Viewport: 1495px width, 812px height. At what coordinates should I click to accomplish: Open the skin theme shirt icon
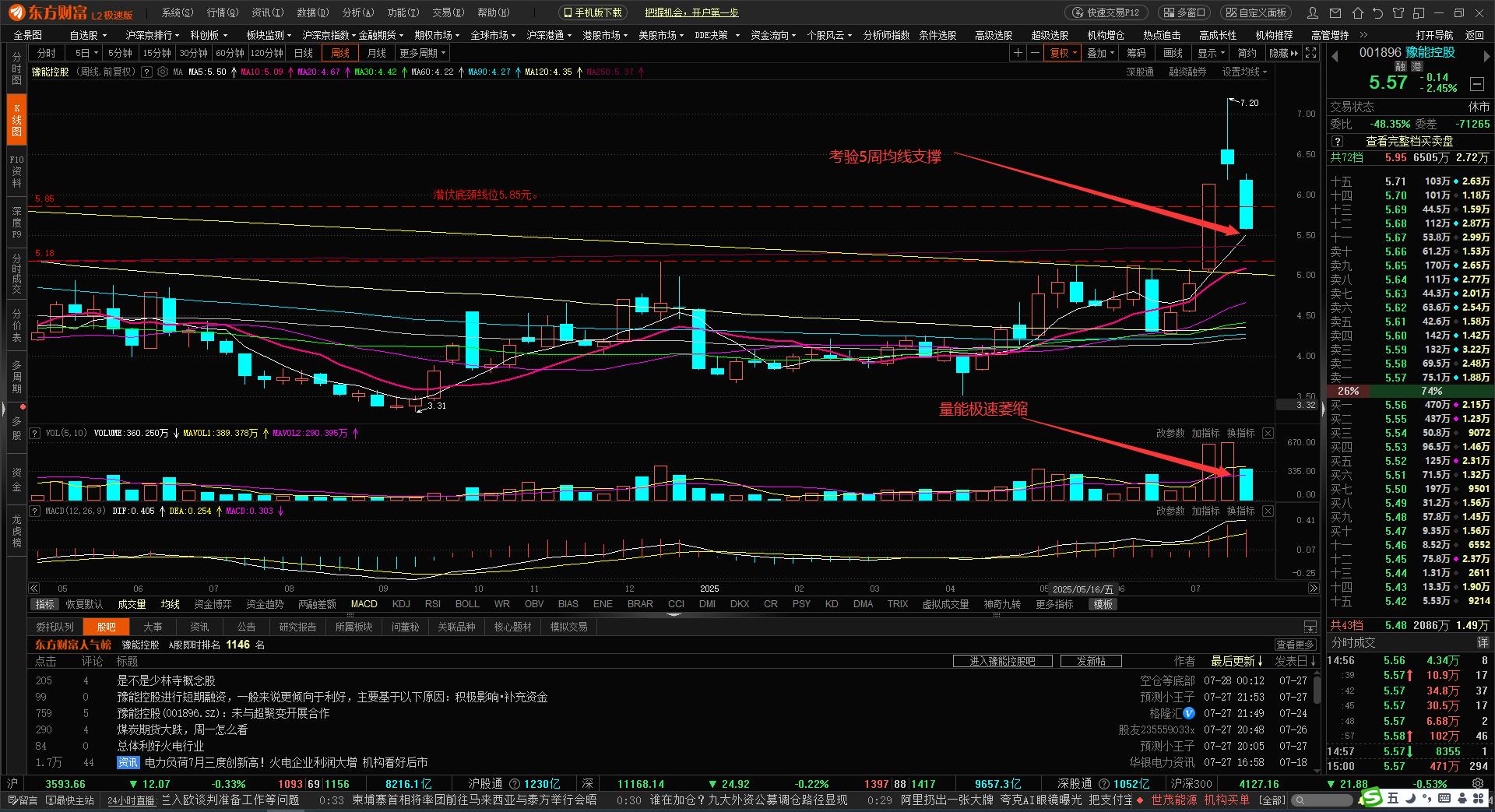[x=1398, y=13]
